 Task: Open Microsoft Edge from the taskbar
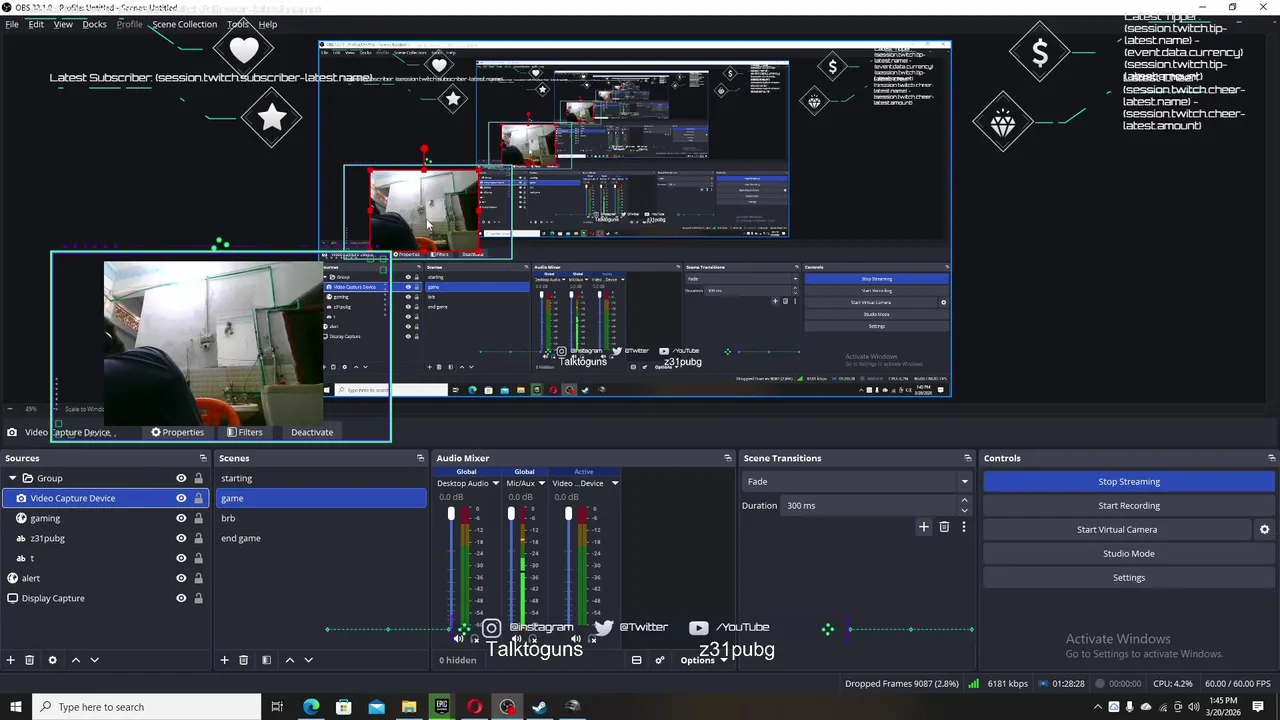click(x=311, y=707)
